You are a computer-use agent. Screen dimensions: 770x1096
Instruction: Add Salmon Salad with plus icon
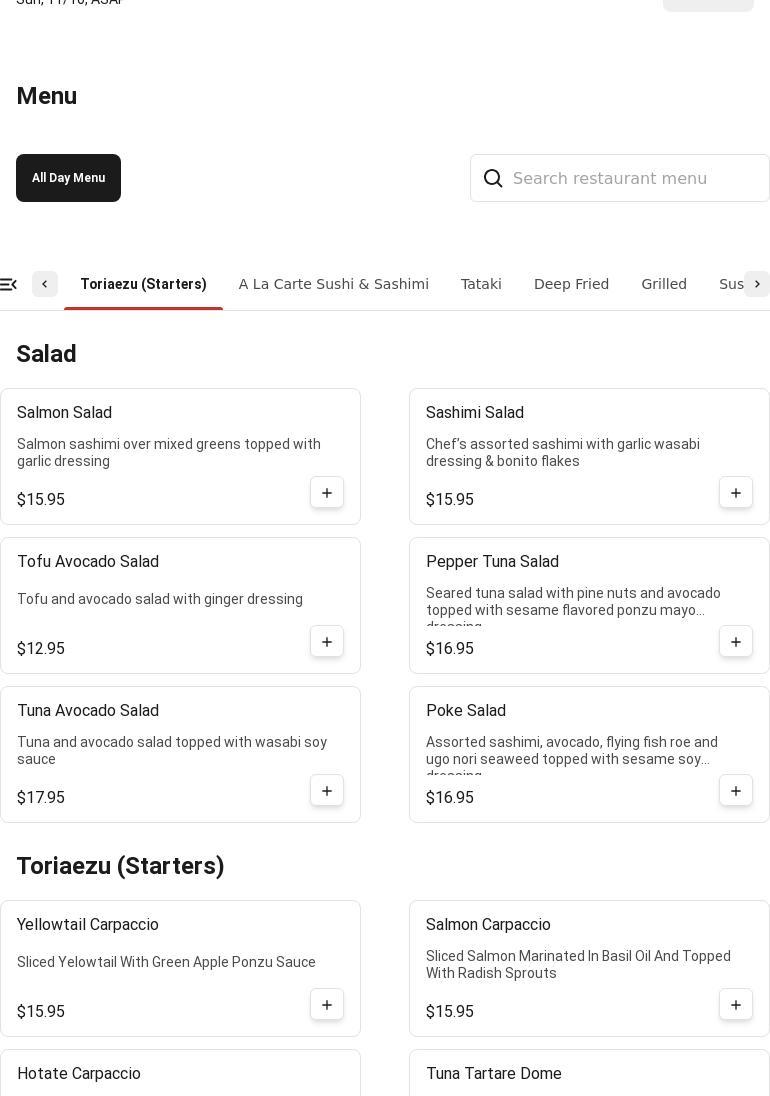pyautogui.click(x=327, y=493)
